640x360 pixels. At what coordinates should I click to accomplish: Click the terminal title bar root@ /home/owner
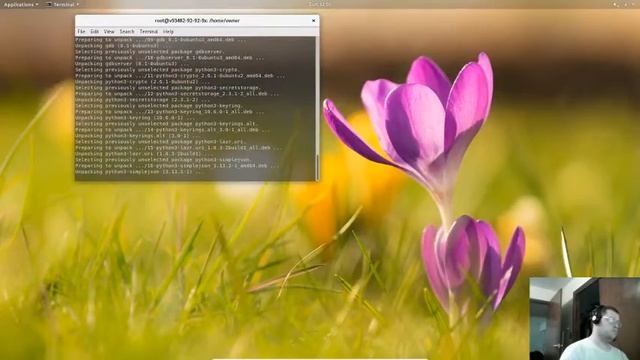pyautogui.click(x=197, y=20)
